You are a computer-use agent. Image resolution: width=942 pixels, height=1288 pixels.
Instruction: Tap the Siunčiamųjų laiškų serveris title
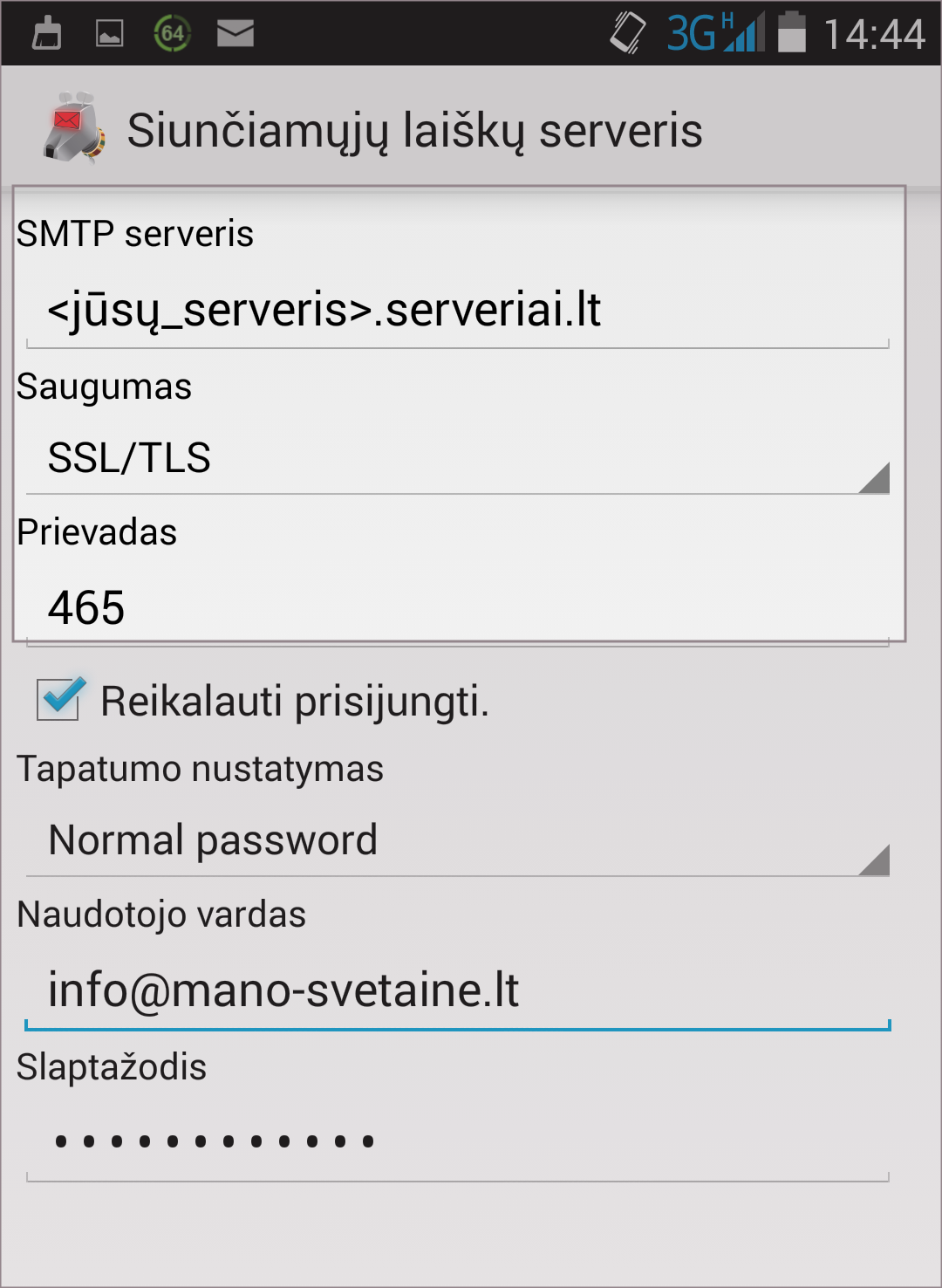[414, 132]
